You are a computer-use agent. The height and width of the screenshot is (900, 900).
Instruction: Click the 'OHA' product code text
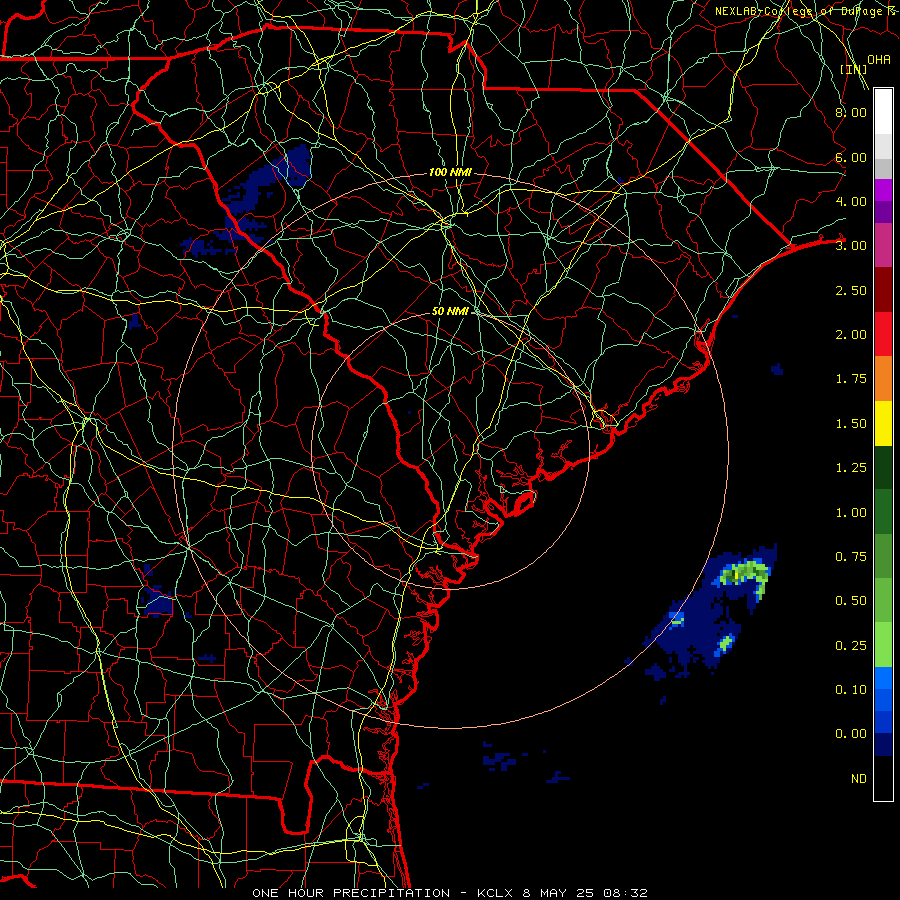pos(879,60)
